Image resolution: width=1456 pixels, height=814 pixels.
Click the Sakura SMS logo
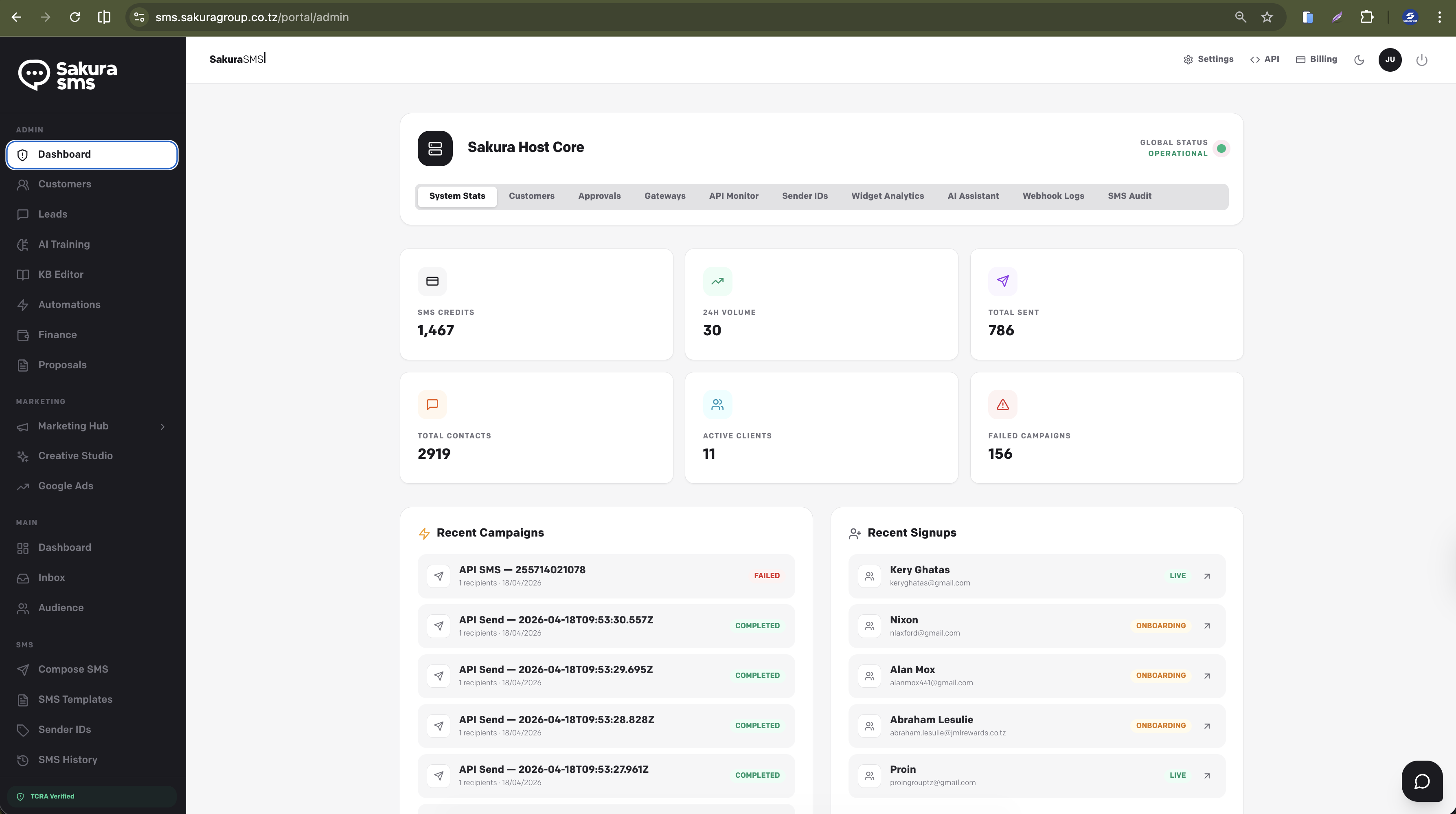[x=68, y=74]
